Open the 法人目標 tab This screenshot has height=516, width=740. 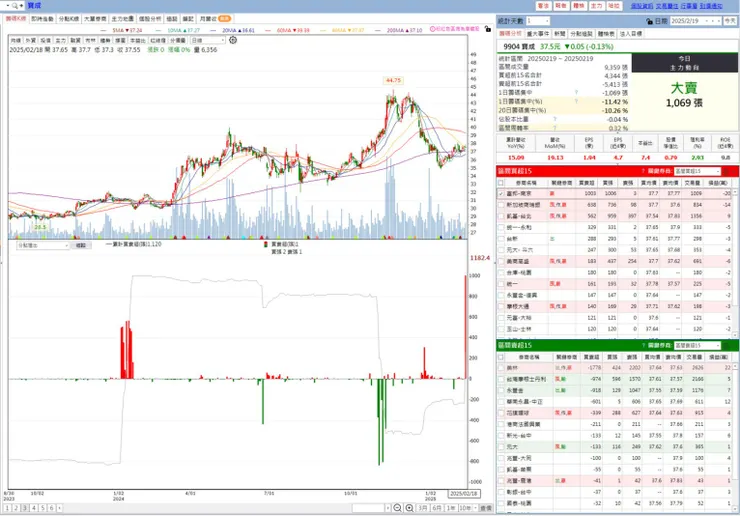(631, 34)
